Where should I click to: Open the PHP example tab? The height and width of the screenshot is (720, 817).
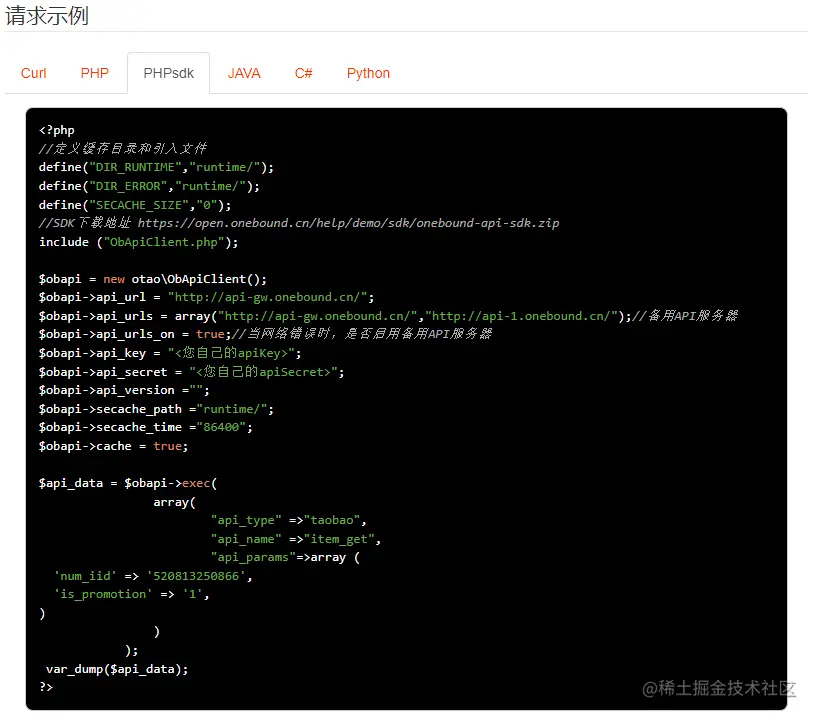(94, 73)
